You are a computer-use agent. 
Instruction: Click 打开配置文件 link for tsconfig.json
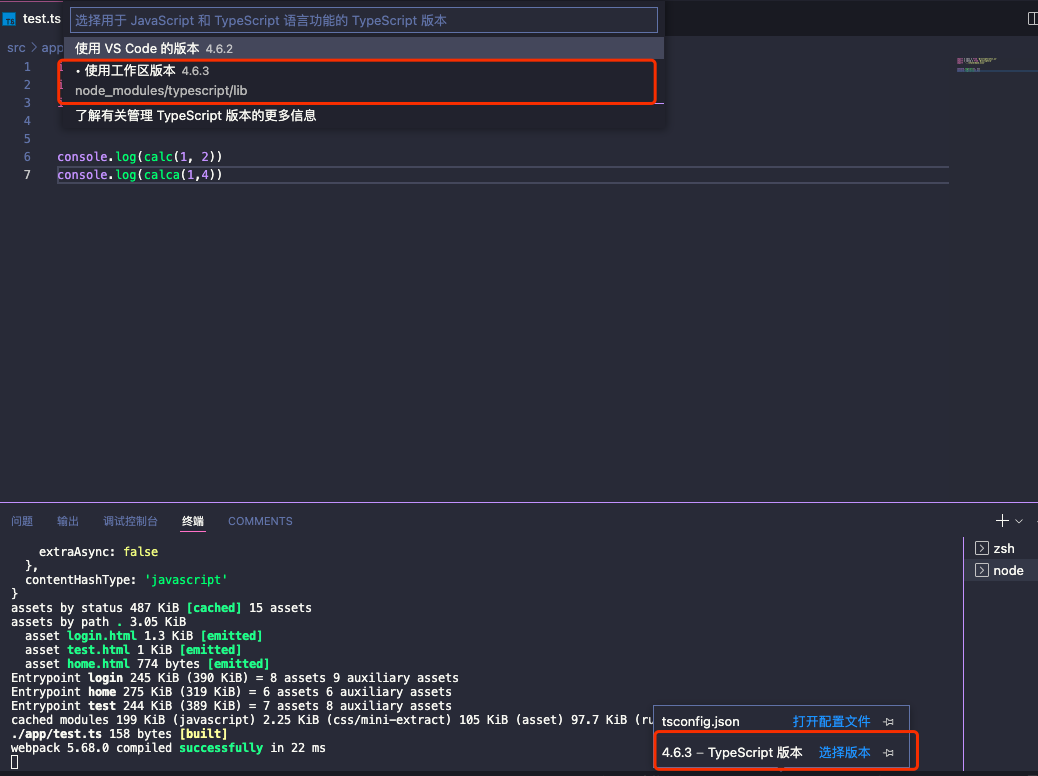tap(831, 722)
